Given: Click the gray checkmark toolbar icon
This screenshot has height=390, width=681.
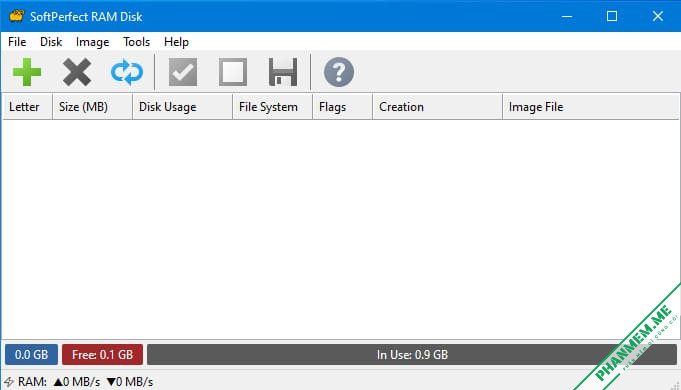Looking at the screenshot, I should tap(183, 72).
